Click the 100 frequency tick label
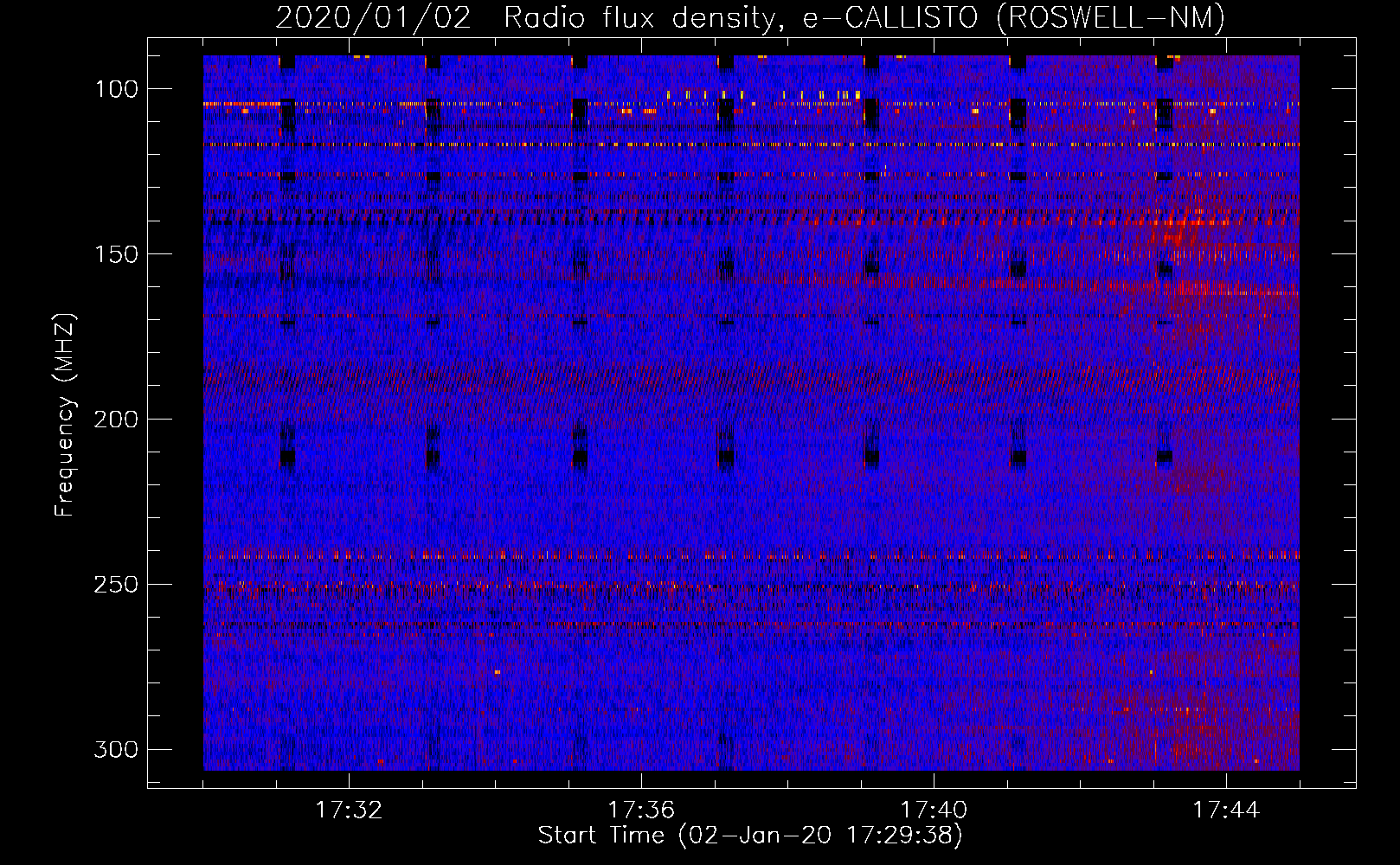The image size is (1400, 865). click(115, 89)
